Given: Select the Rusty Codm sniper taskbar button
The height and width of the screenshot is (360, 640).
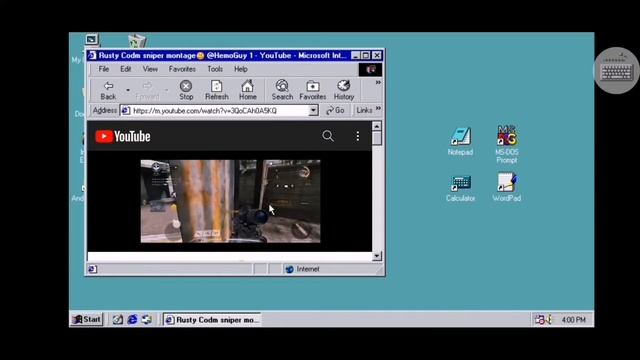Looking at the screenshot, I should click(212, 320).
